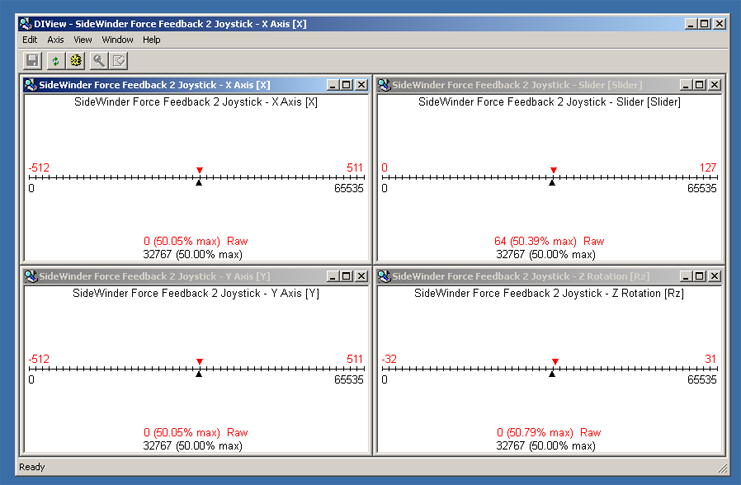Click the heading text ending 'X Axis [X]' inside the pane
Viewport: 741px width, 485px height.
[196, 102]
